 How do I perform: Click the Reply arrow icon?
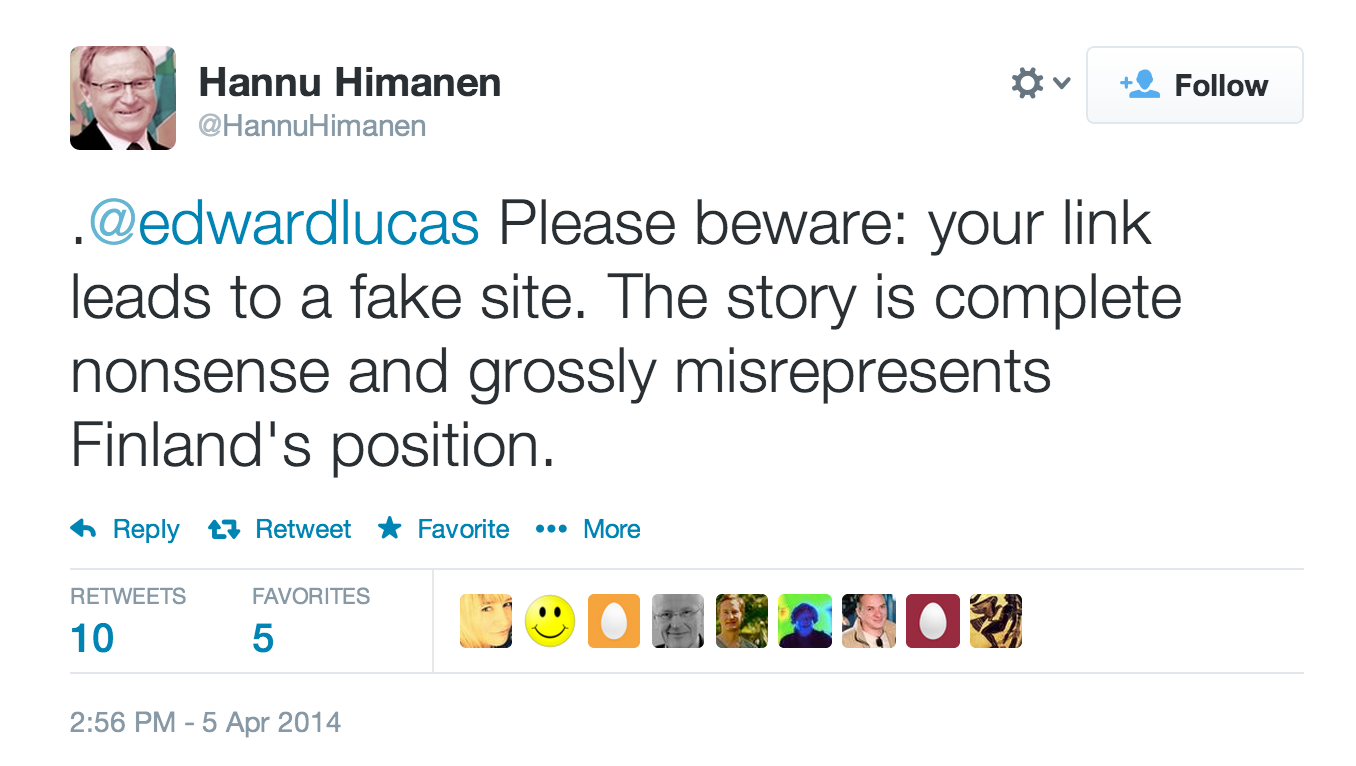83,529
